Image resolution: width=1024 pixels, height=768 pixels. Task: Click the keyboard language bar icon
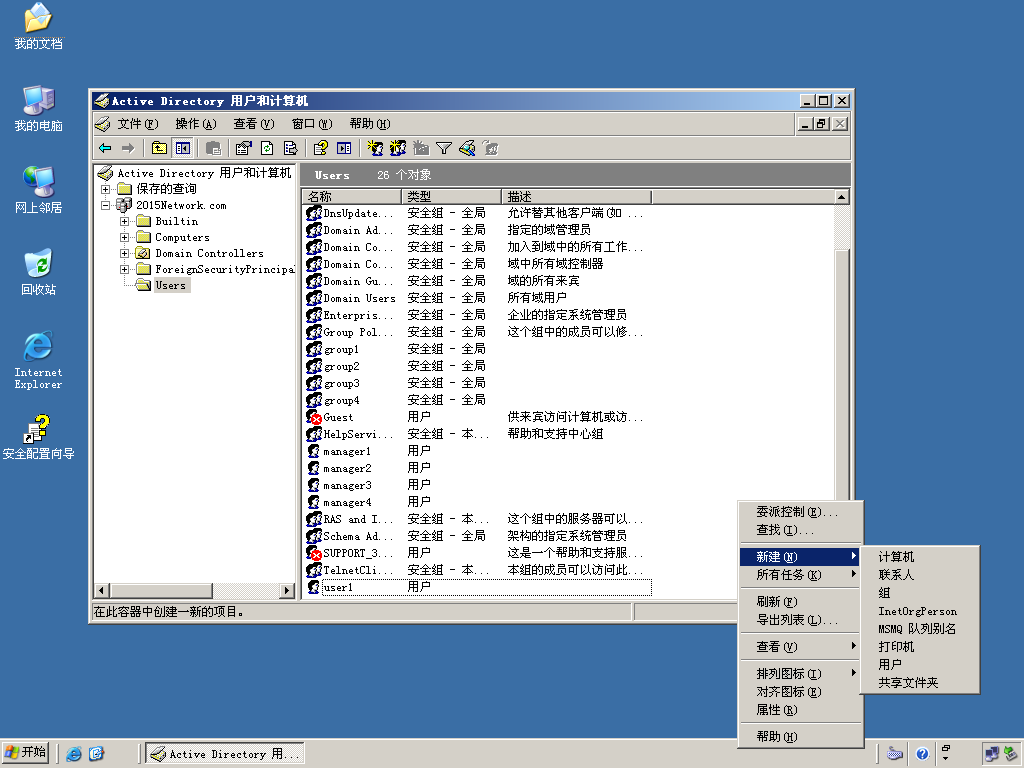[x=895, y=754]
